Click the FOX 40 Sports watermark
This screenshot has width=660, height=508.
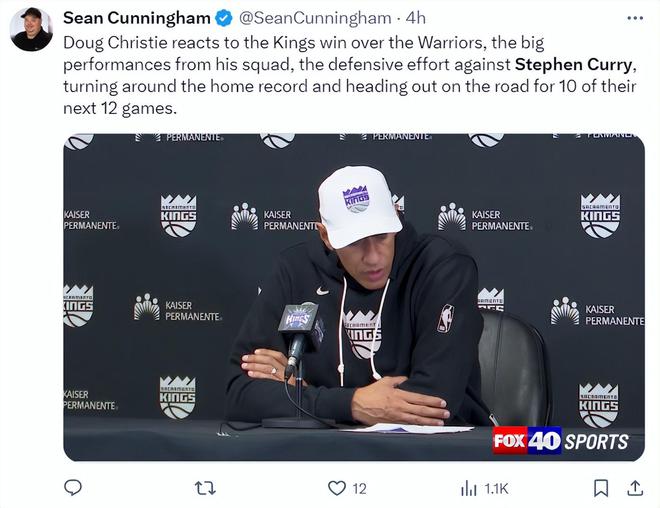click(x=560, y=441)
